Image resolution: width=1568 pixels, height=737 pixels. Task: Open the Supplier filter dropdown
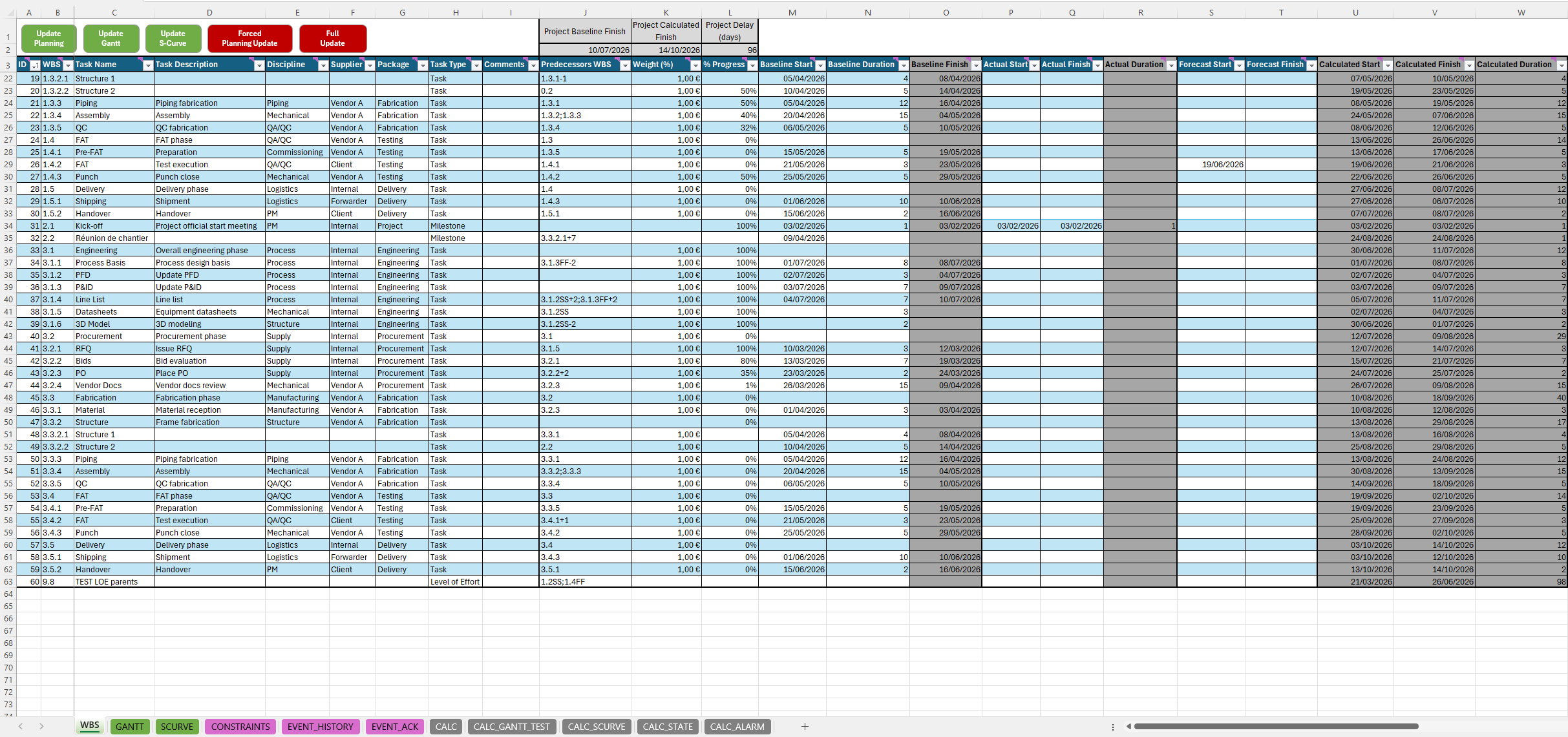(370, 65)
